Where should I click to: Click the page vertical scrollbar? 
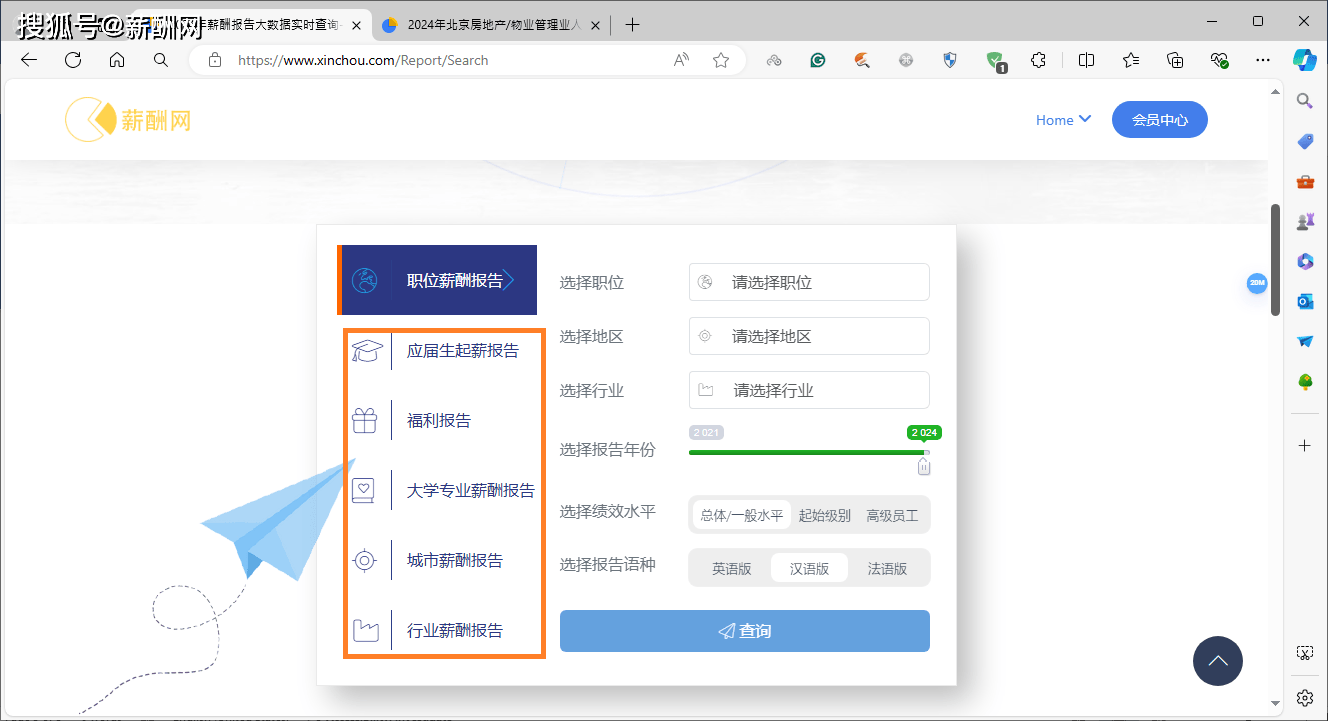[1275, 260]
